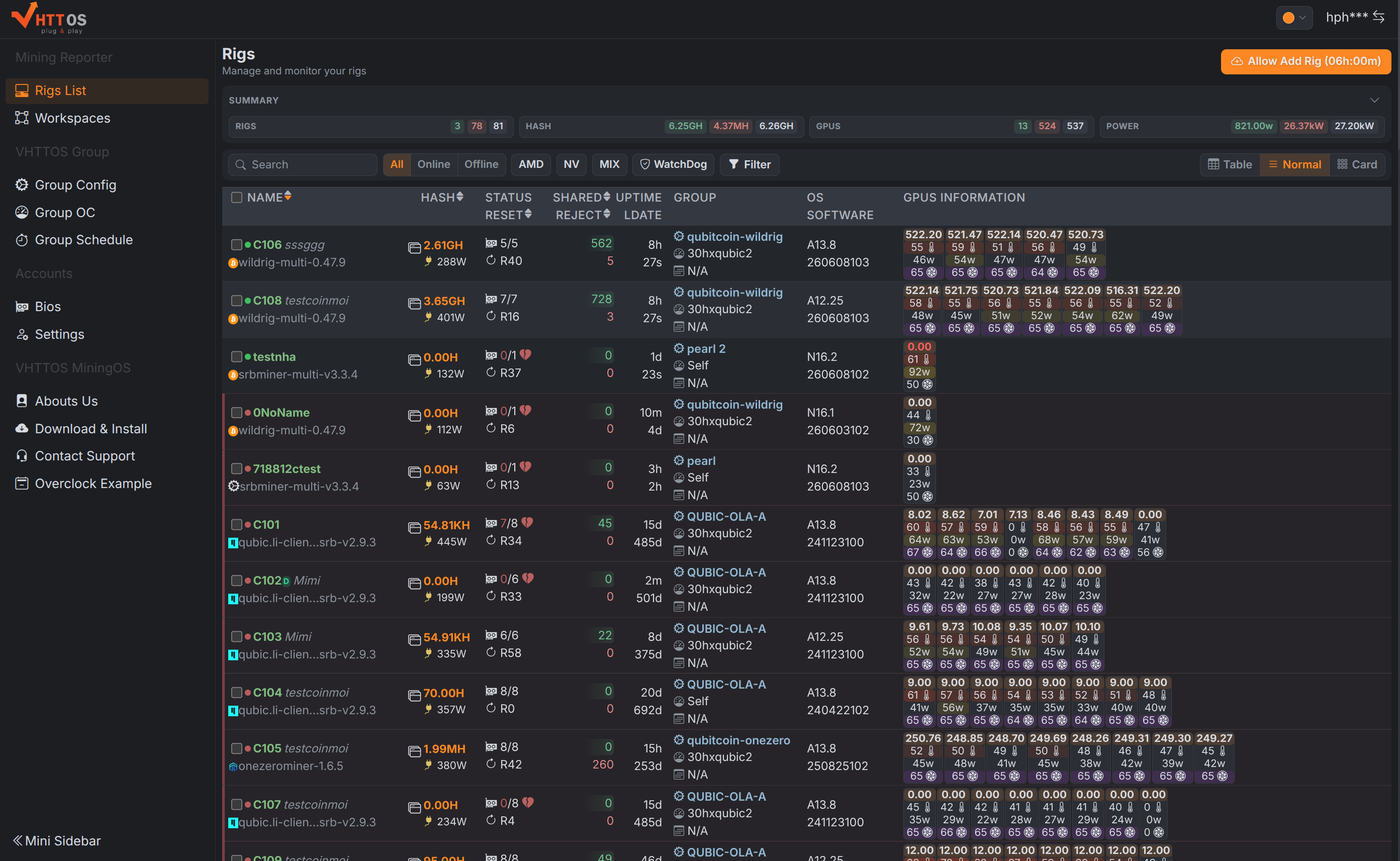Filter rigs by AMD
Image resolution: width=1400 pixels, height=861 pixels.
tap(531, 164)
